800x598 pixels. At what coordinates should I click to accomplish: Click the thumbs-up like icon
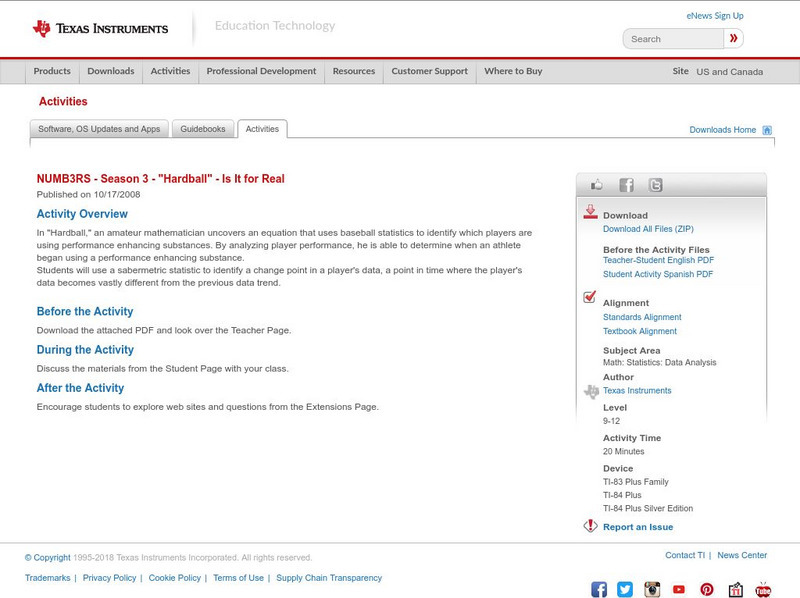click(x=596, y=184)
